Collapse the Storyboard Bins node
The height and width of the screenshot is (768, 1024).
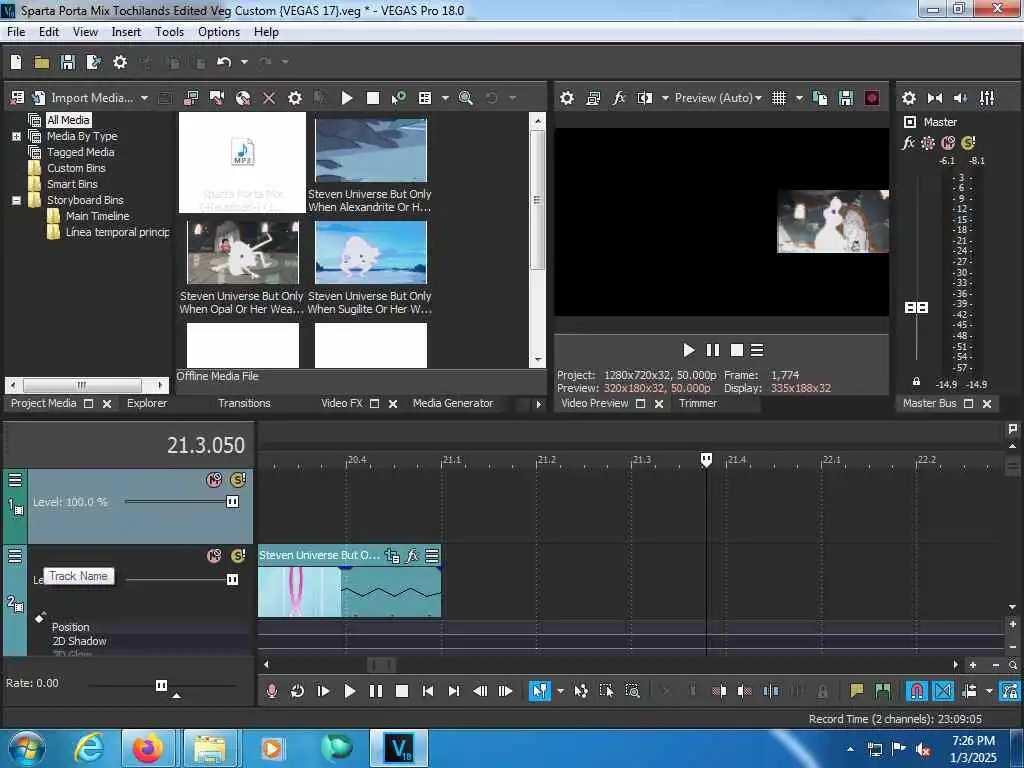coord(16,200)
